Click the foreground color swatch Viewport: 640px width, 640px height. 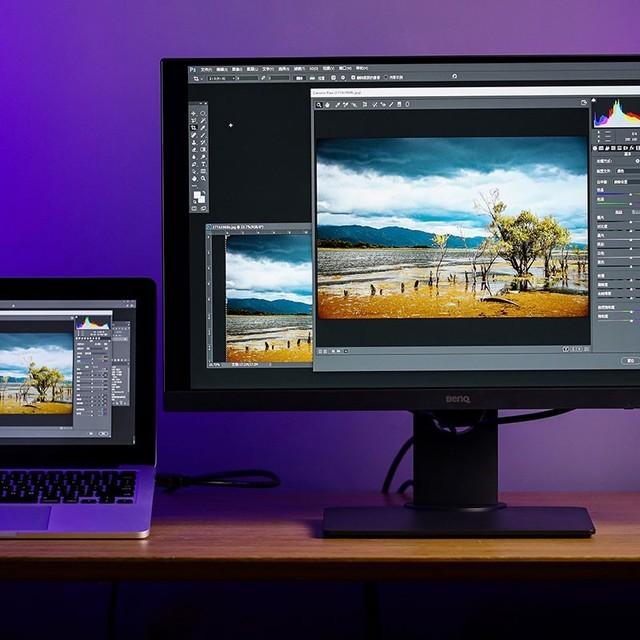tap(197, 195)
